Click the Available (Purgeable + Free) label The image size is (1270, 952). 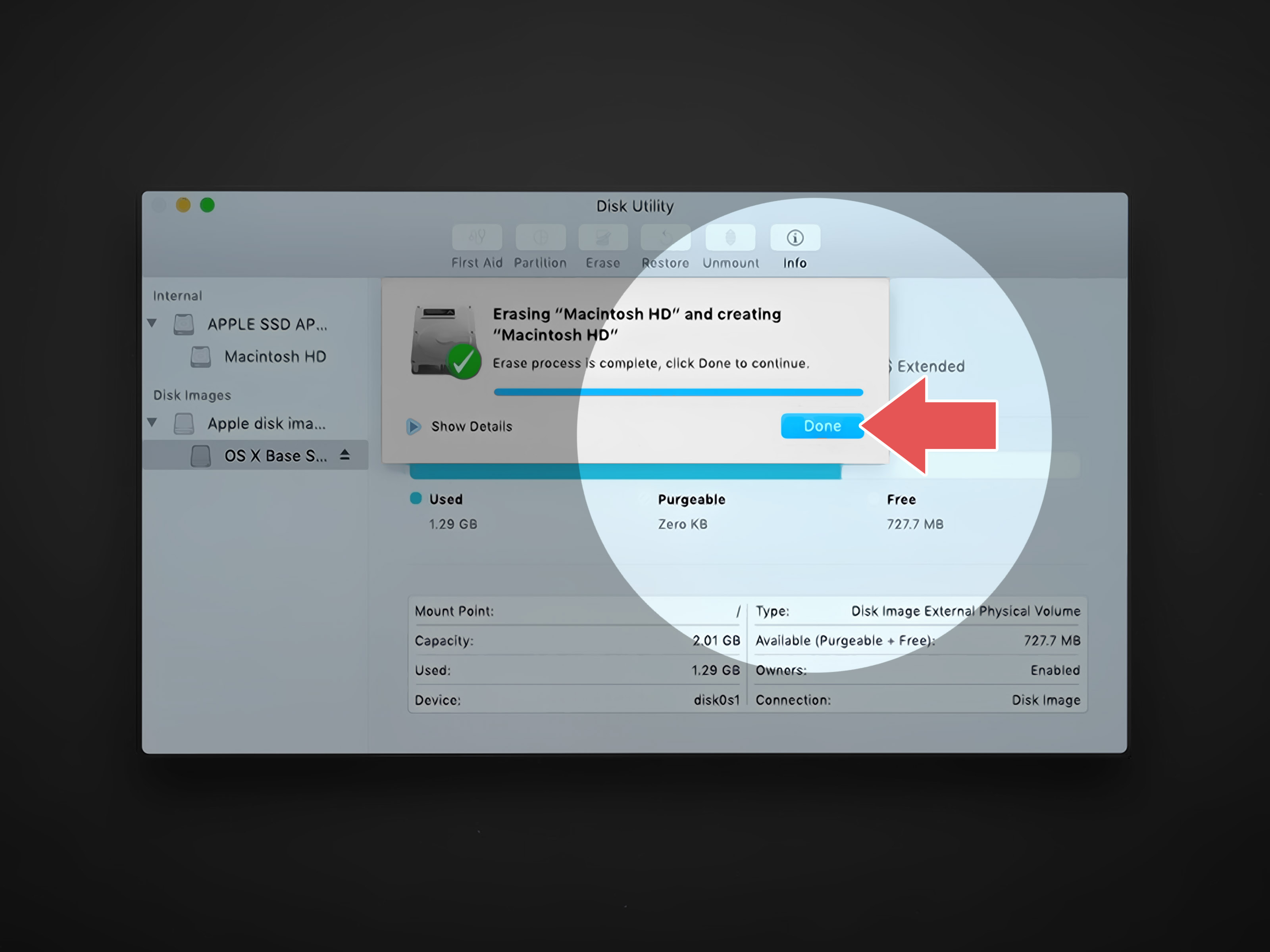click(845, 641)
